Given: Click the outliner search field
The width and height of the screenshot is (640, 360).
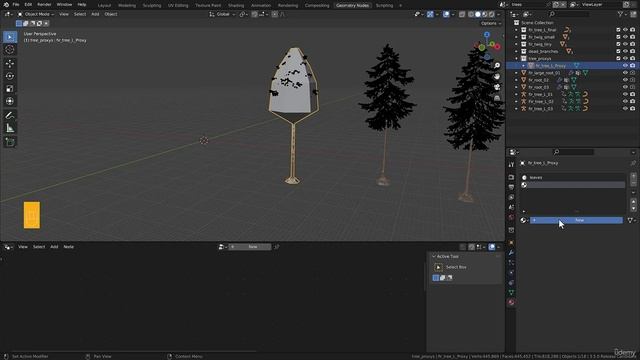Looking at the screenshot, I should coord(570,14).
